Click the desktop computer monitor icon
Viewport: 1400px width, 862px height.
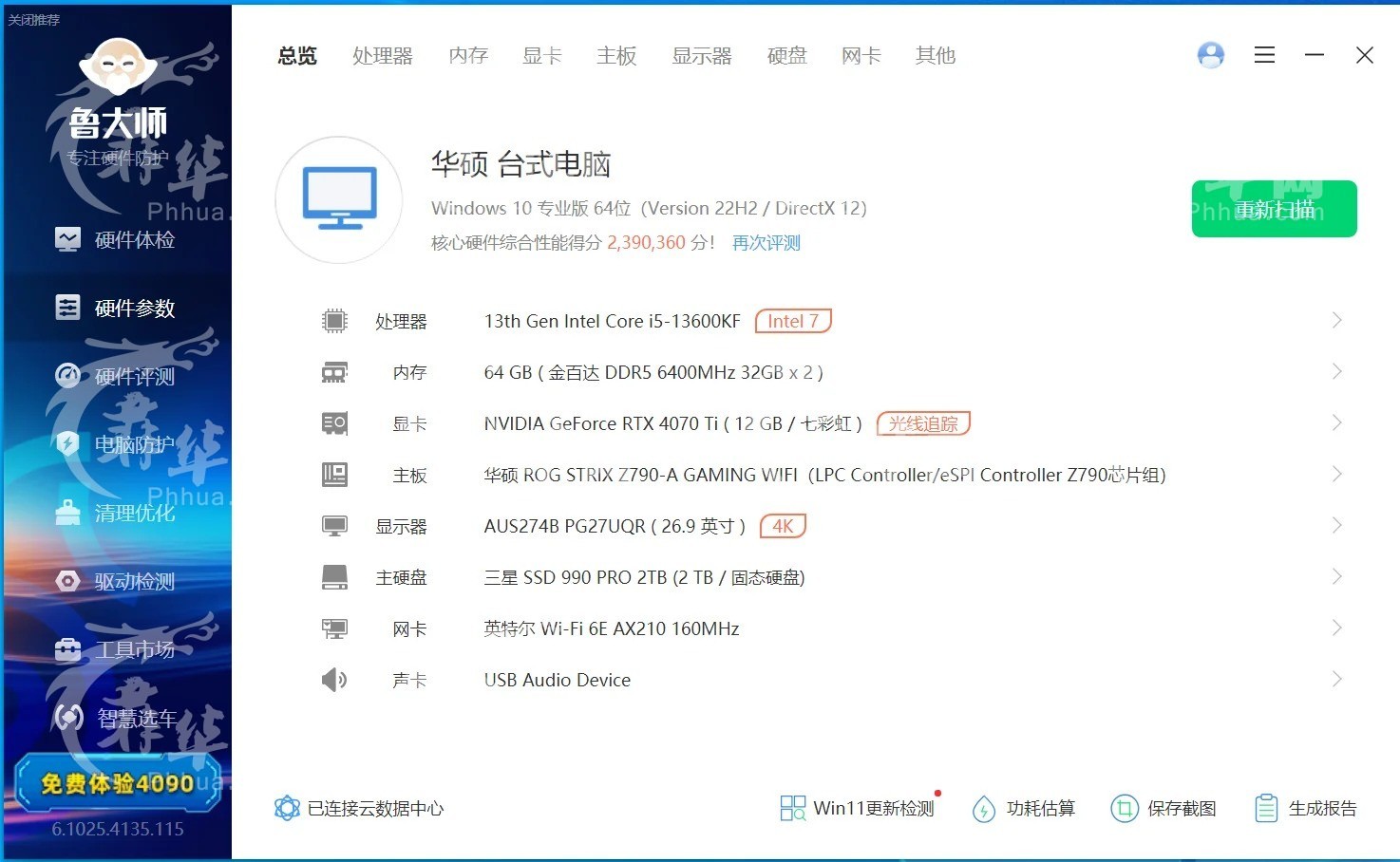point(339,199)
